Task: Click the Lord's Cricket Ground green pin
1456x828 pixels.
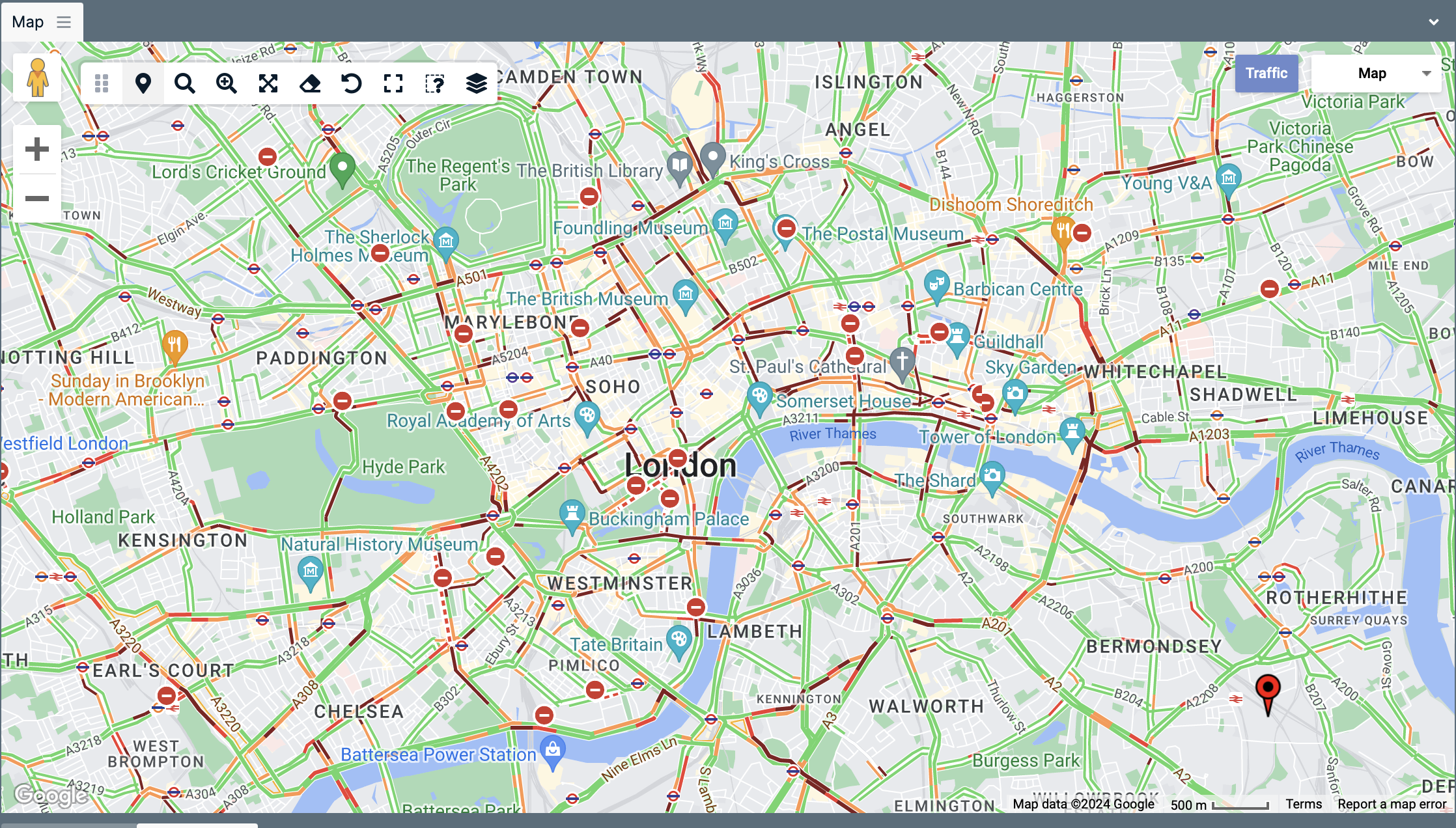Action: [x=343, y=171]
